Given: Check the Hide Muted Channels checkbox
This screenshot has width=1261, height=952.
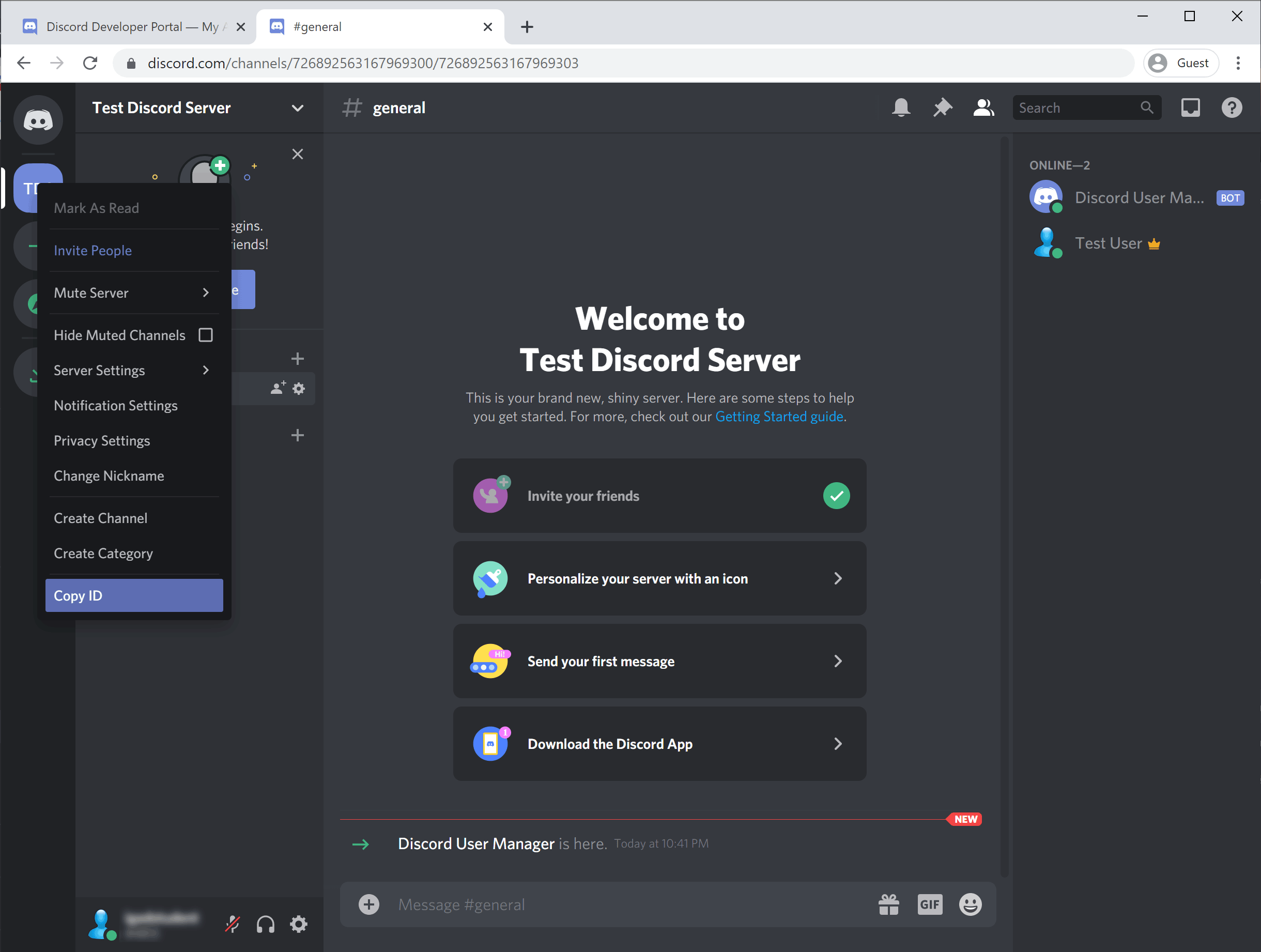Looking at the screenshot, I should 205,335.
